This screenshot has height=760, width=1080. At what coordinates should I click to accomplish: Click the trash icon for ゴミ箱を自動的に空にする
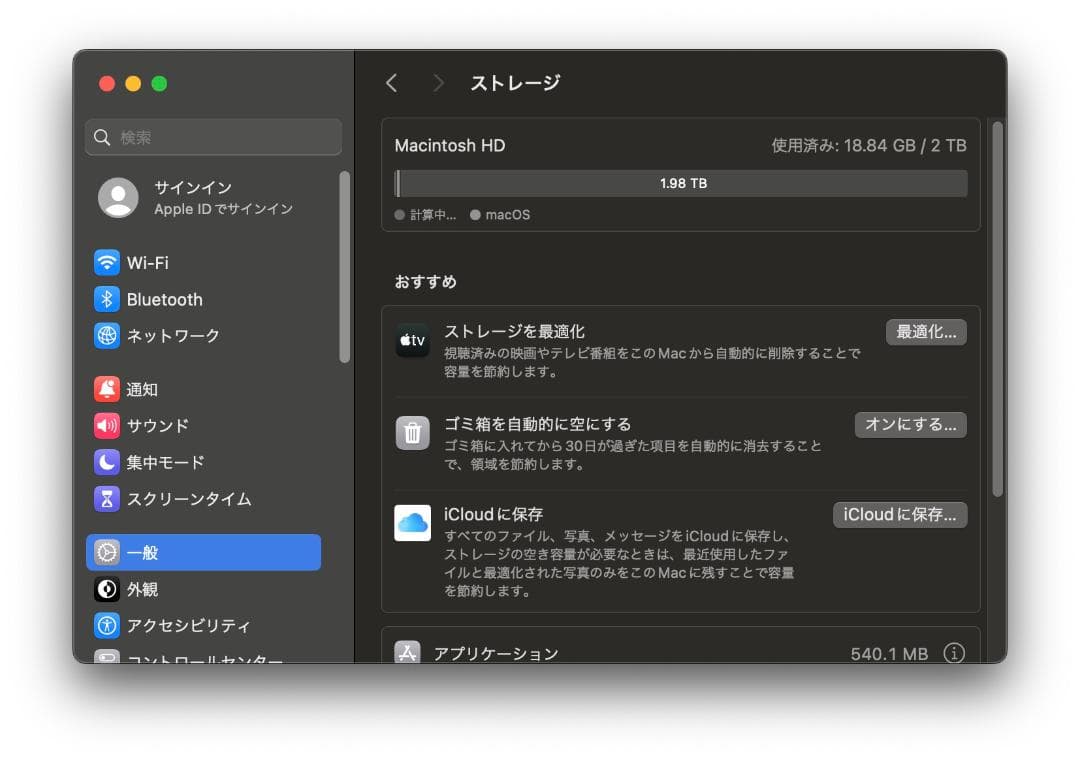412,432
